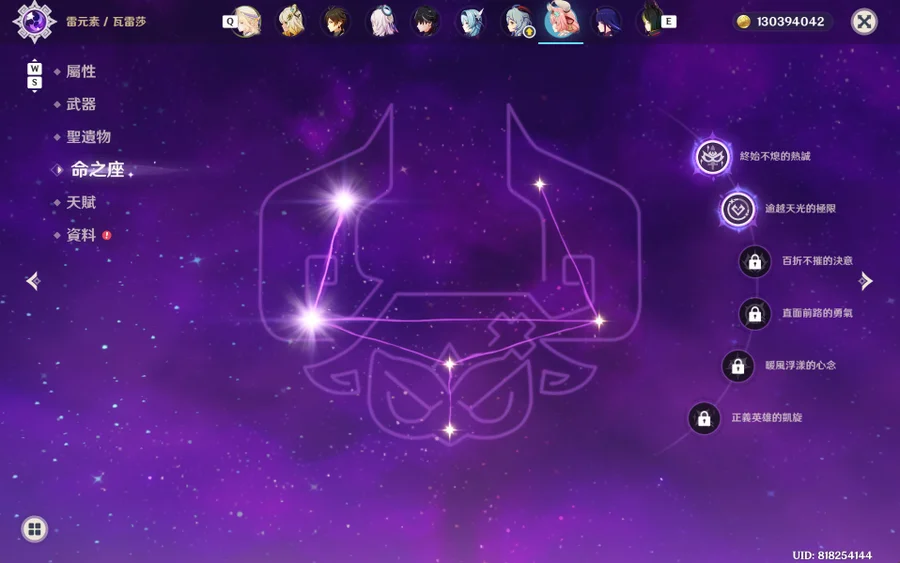Click the Mora amount 130394042

[x=790, y=22]
